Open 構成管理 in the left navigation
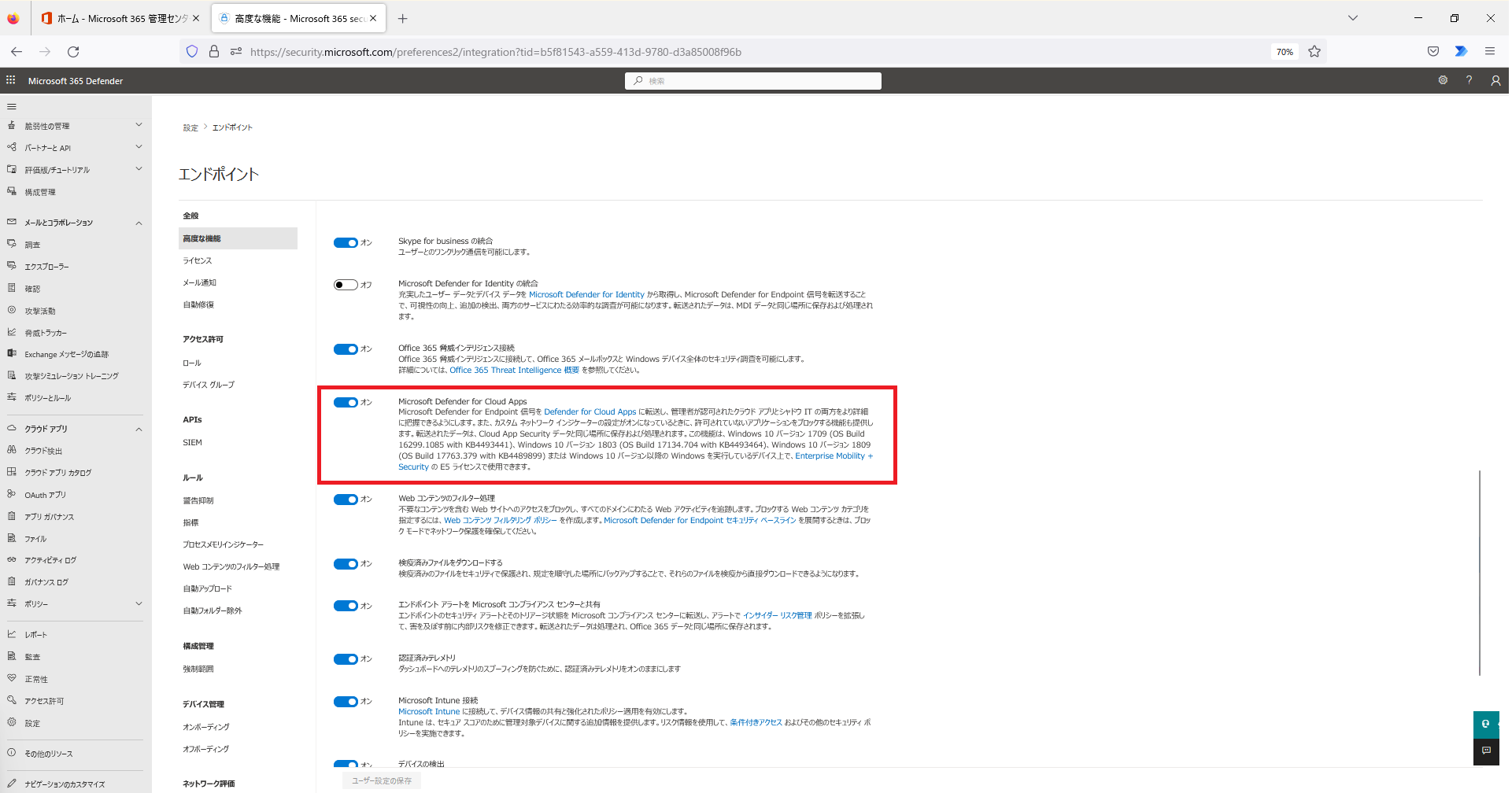The height and width of the screenshot is (793, 1512). point(39,192)
